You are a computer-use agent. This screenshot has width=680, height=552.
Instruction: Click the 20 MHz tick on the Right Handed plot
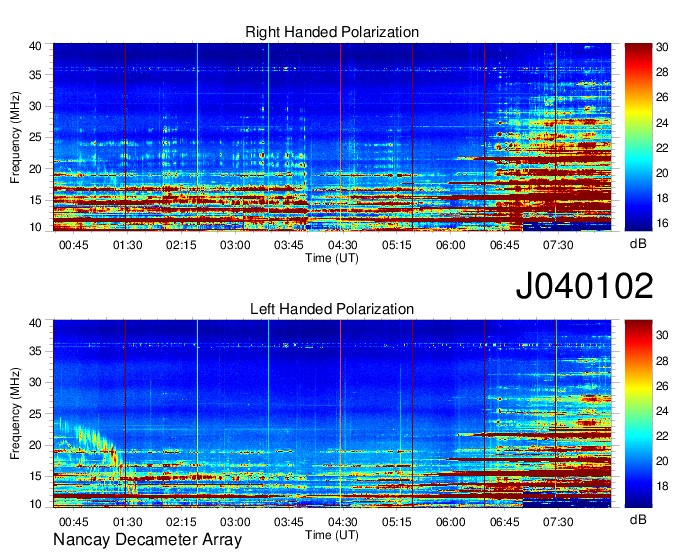click(35, 169)
